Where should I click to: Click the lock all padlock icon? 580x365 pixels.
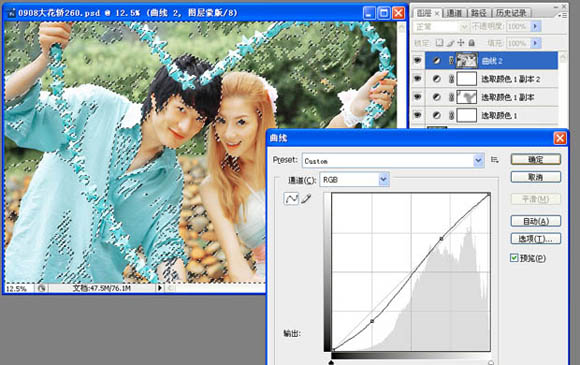(x=472, y=43)
